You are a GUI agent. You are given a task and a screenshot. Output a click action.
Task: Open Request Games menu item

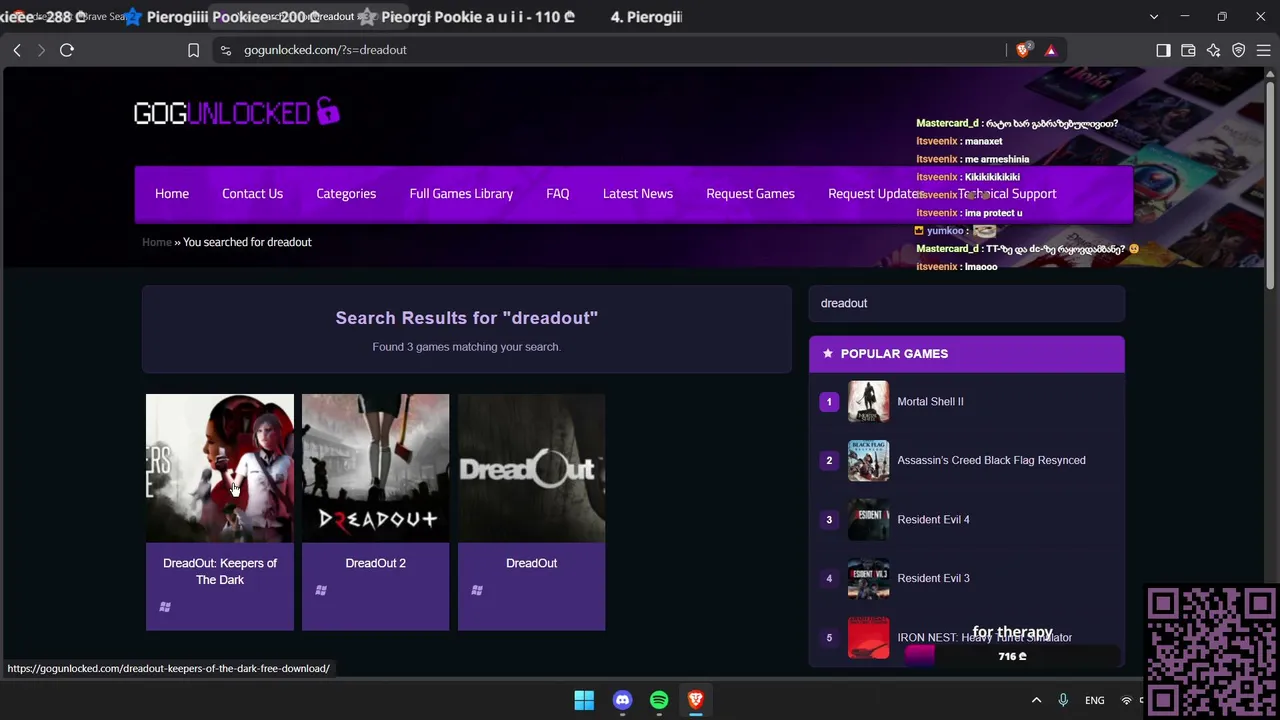(x=750, y=194)
